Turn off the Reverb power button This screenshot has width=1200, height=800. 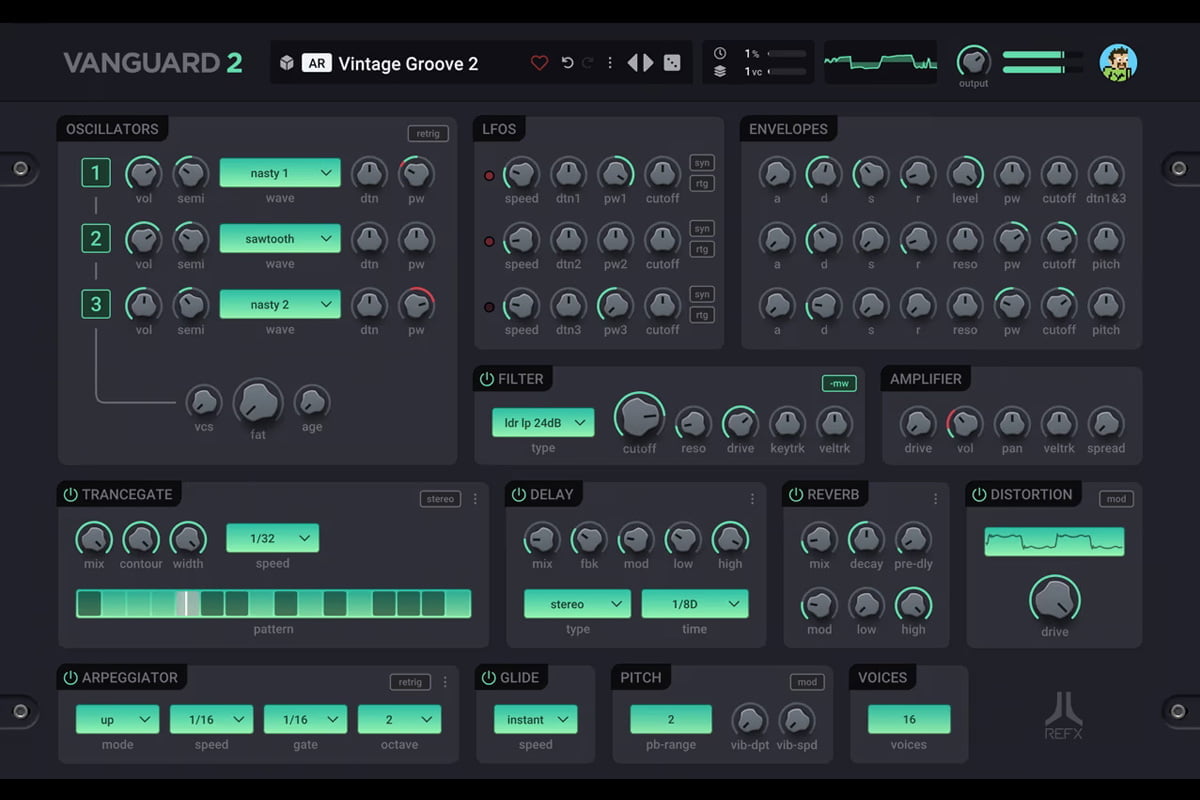coord(795,495)
